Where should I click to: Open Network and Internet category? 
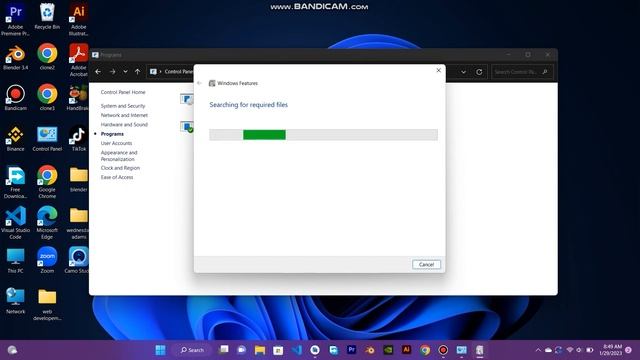pyautogui.click(x=124, y=115)
